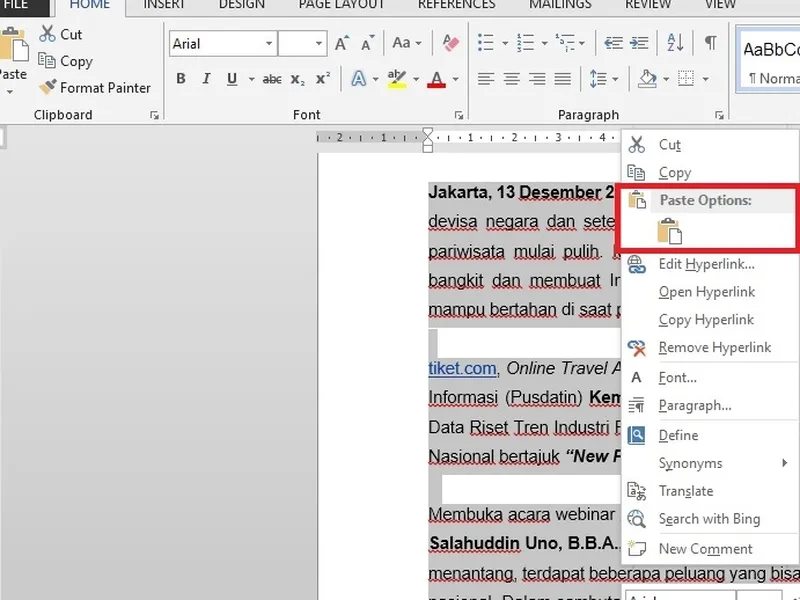Click the Clear Formatting eraser icon
800x600 pixels.
[450, 44]
